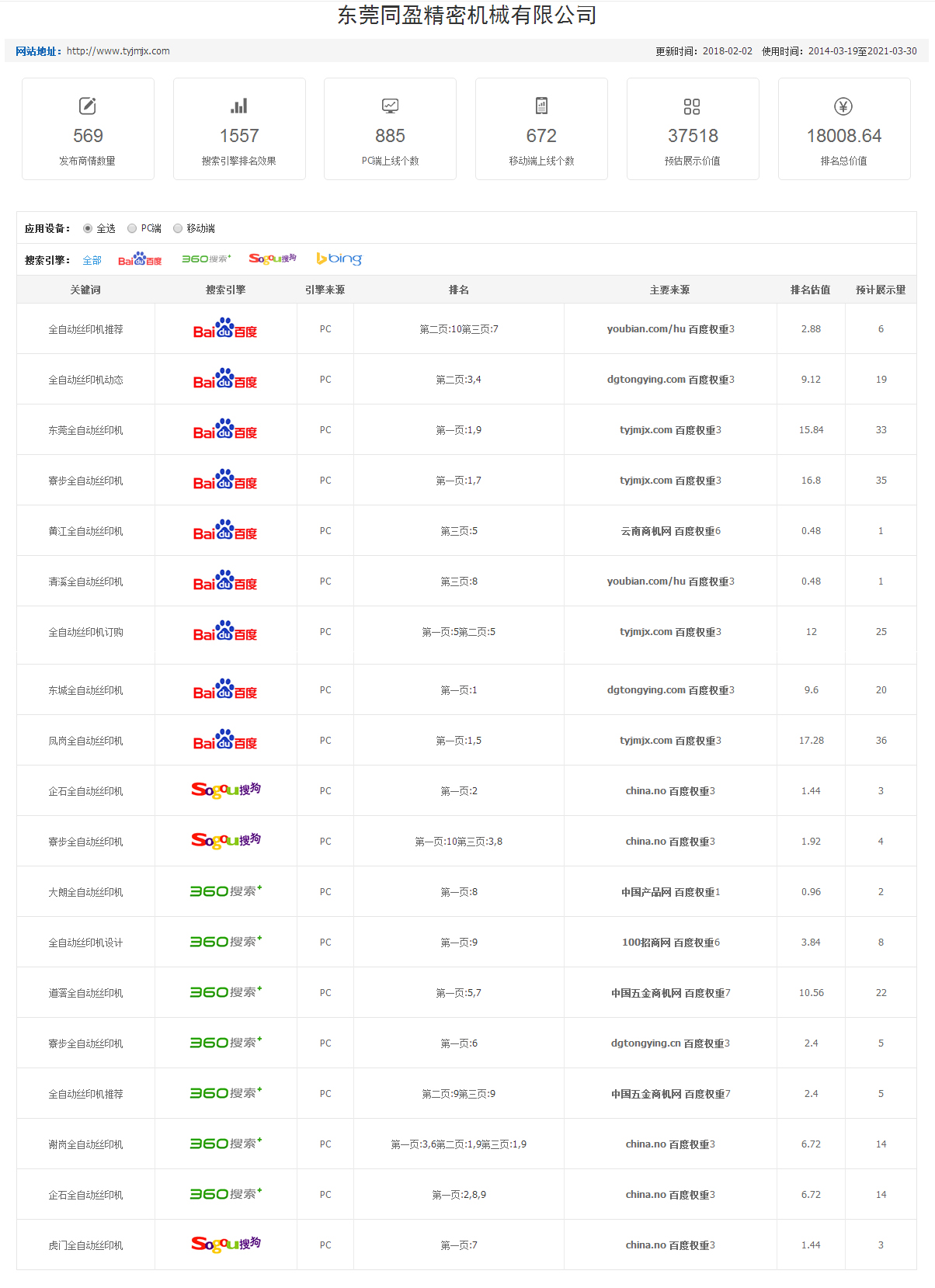935x1288 pixels.
Task: Click Baidu logo in 清溪全自动丝印机 row
Action: 225,581
